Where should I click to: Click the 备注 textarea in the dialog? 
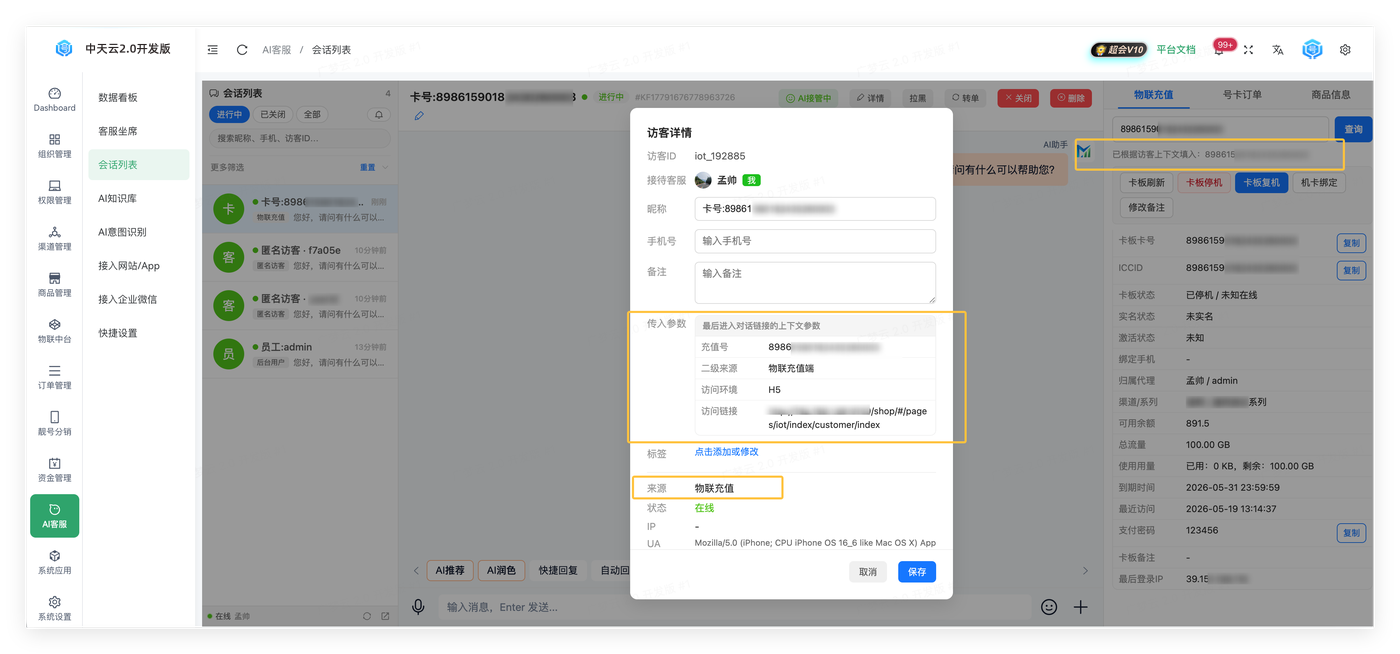click(815, 282)
